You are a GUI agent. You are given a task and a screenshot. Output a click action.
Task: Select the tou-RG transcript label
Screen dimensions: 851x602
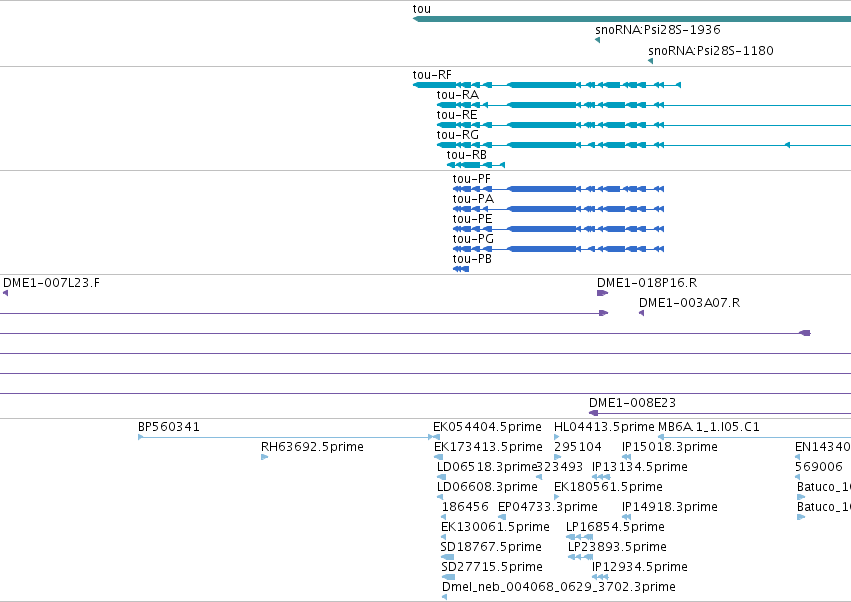click(x=458, y=135)
